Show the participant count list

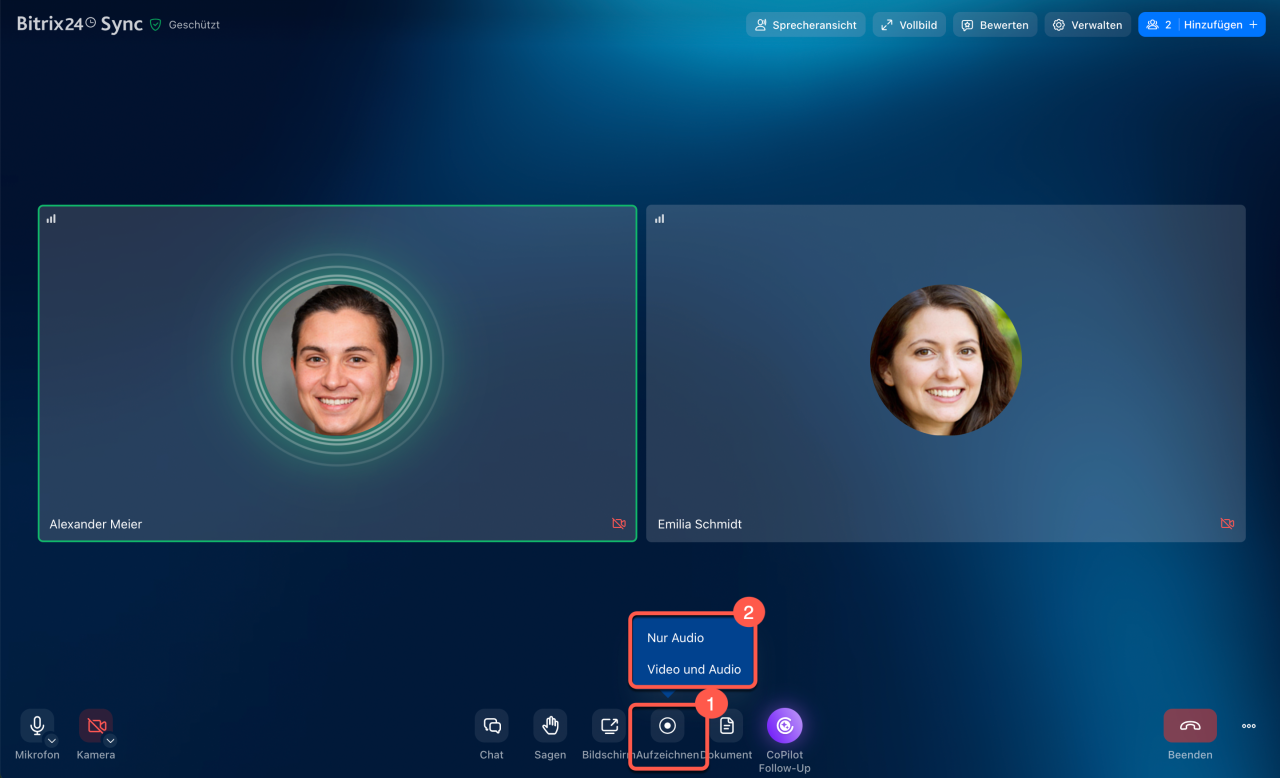click(x=1159, y=25)
